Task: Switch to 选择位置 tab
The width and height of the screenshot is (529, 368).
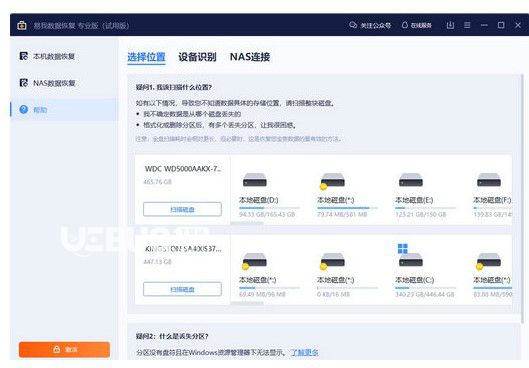Action: click(146, 57)
